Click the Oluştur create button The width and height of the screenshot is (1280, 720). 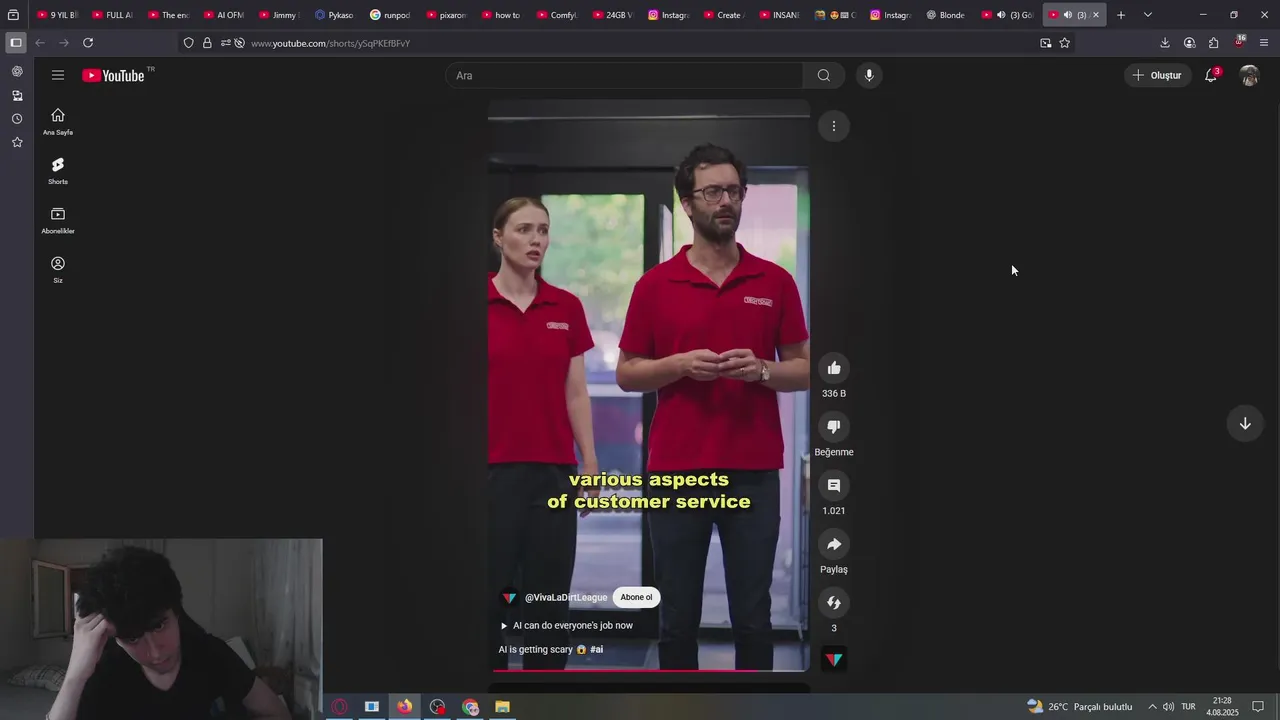(x=1157, y=75)
